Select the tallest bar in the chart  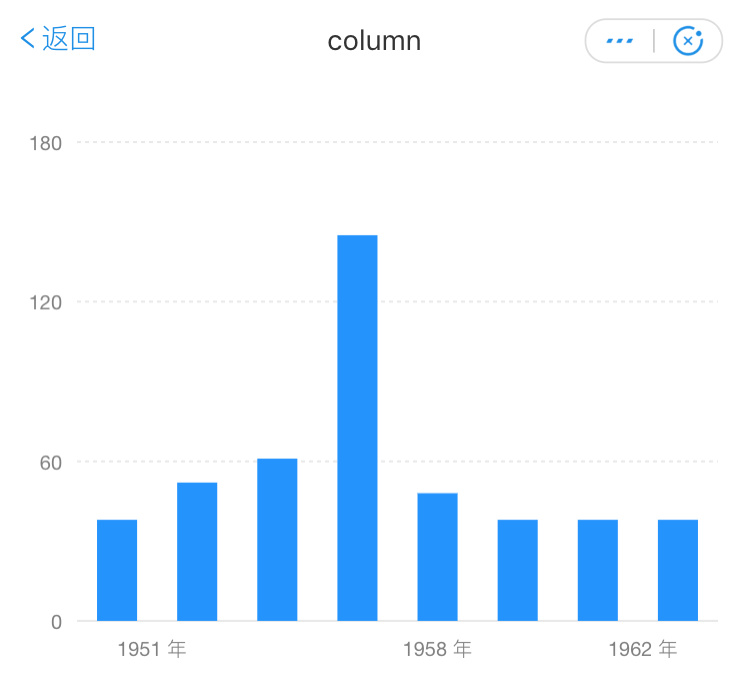pos(357,428)
